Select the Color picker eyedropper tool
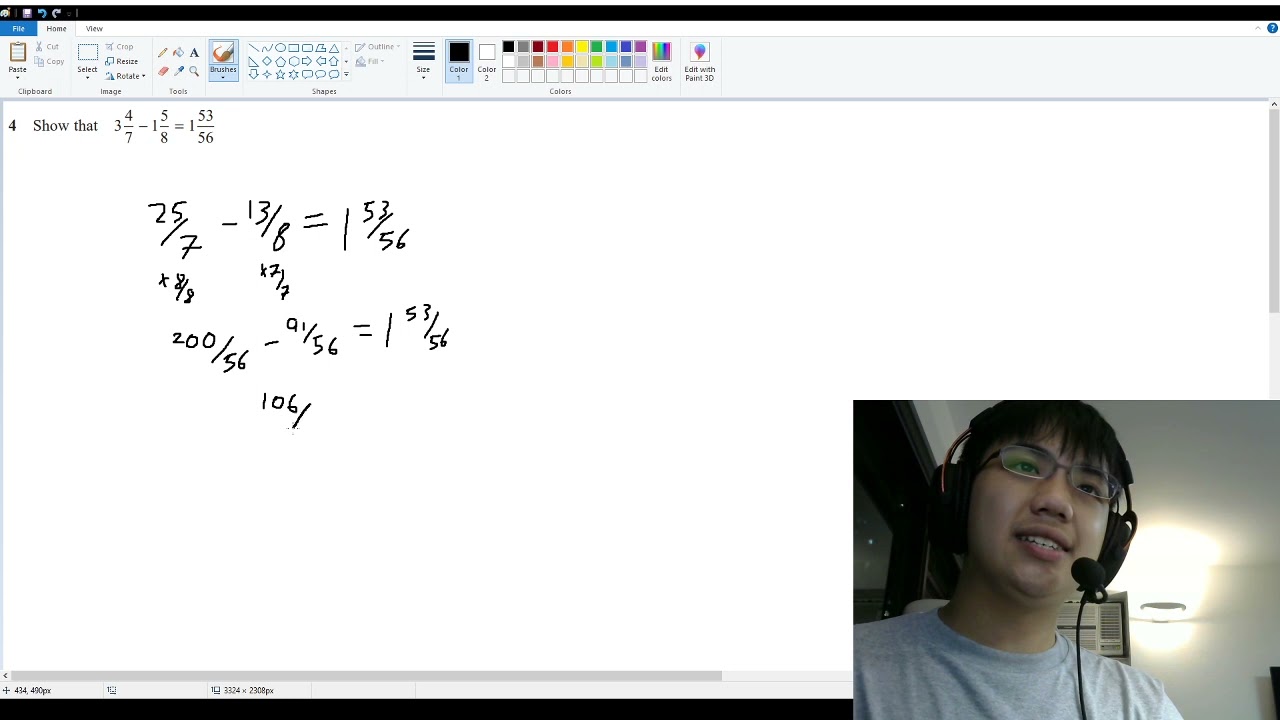This screenshot has width=1280, height=720. (178, 71)
